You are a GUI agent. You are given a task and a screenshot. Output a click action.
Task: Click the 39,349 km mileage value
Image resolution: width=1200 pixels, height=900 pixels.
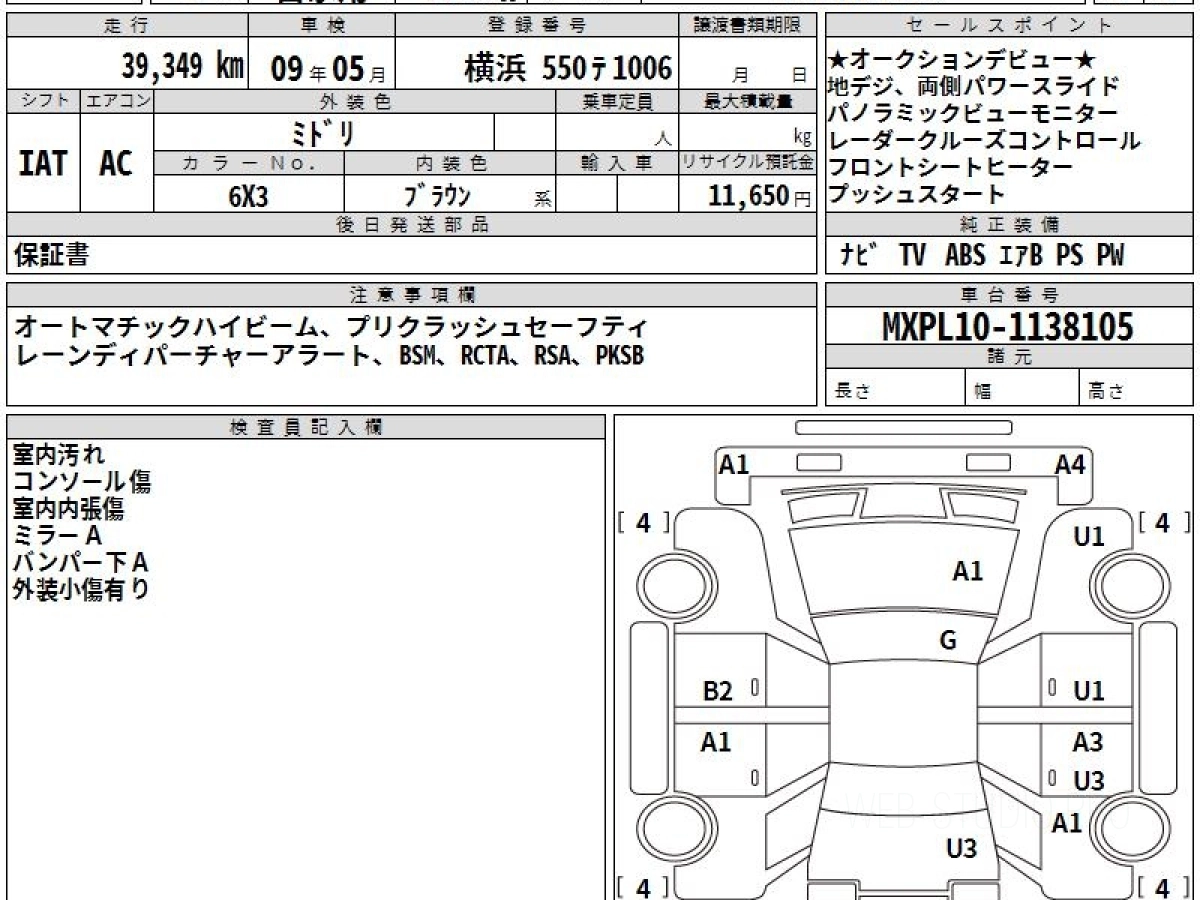point(182,67)
